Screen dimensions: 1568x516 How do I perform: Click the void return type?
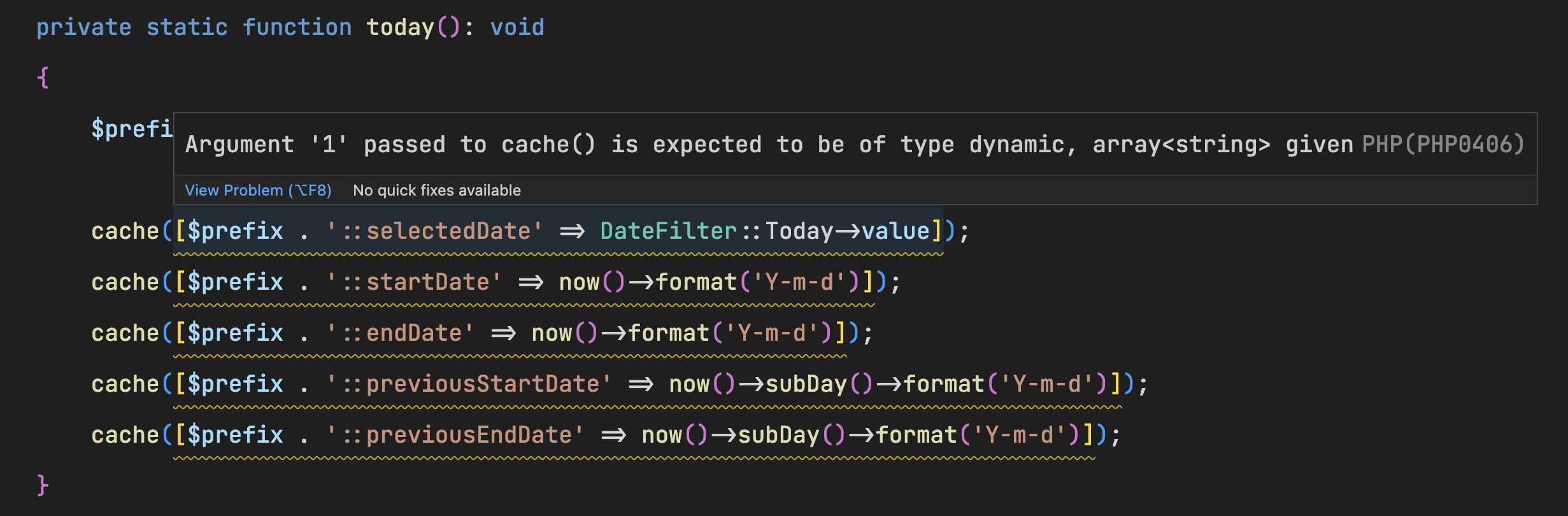(x=517, y=27)
